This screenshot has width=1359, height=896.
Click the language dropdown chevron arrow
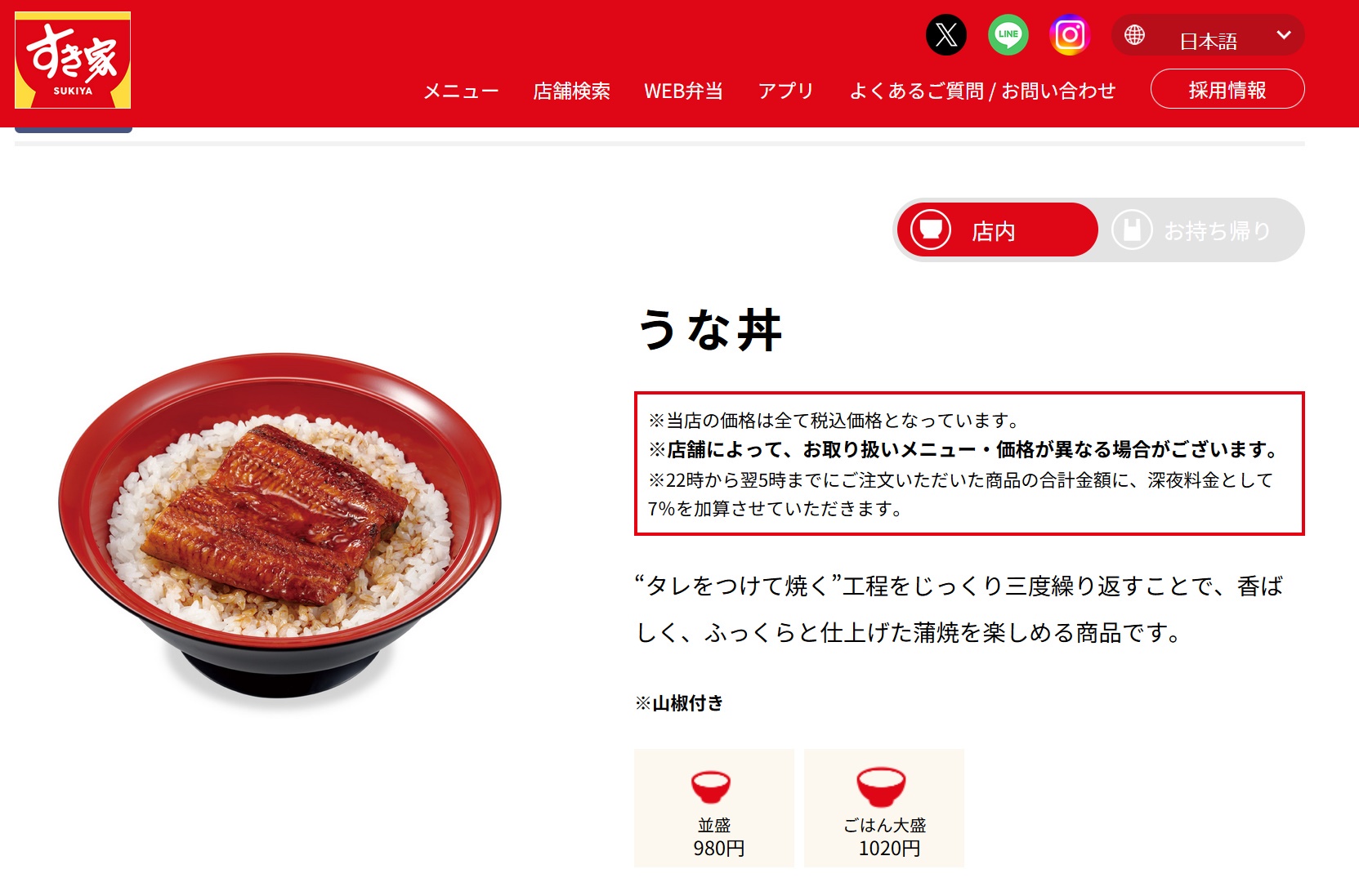click(1284, 35)
